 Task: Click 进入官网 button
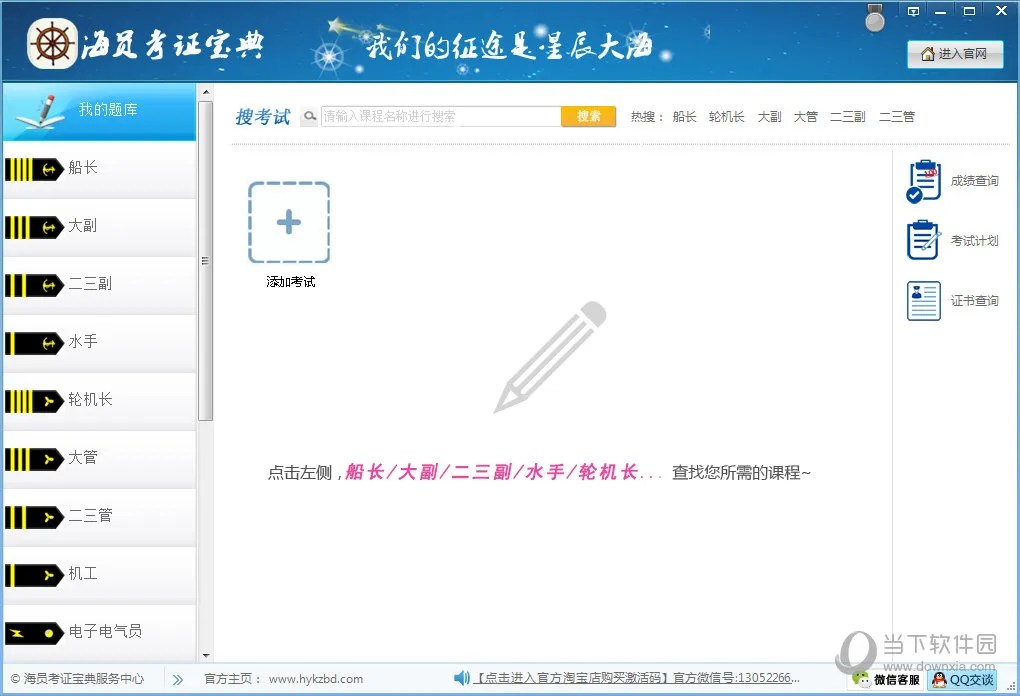[954, 54]
